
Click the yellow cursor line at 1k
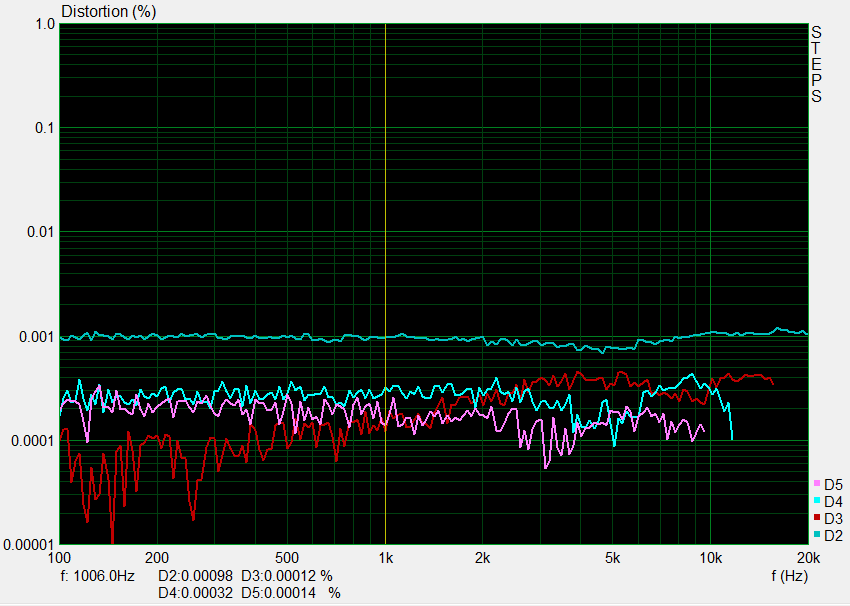coord(385,283)
